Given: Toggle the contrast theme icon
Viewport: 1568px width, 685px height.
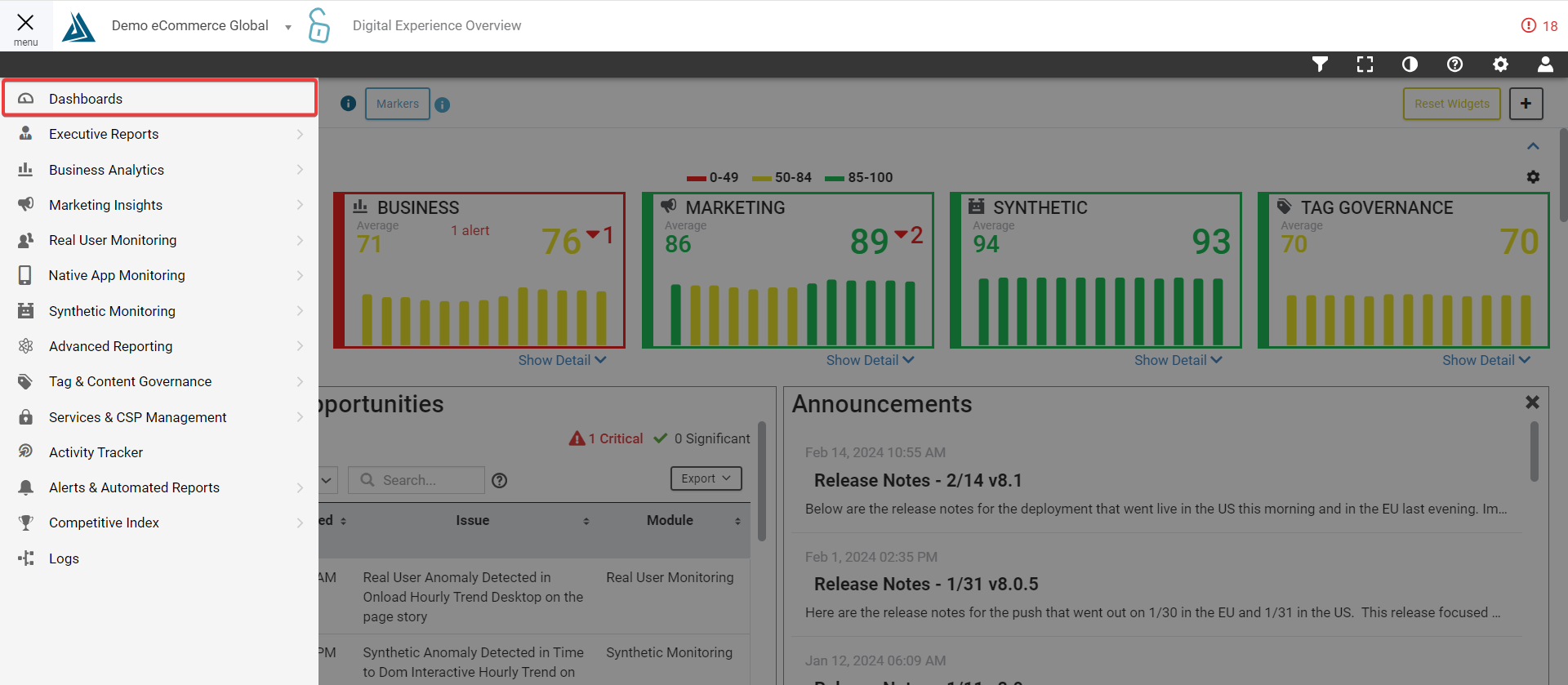Looking at the screenshot, I should (x=1410, y=64).
